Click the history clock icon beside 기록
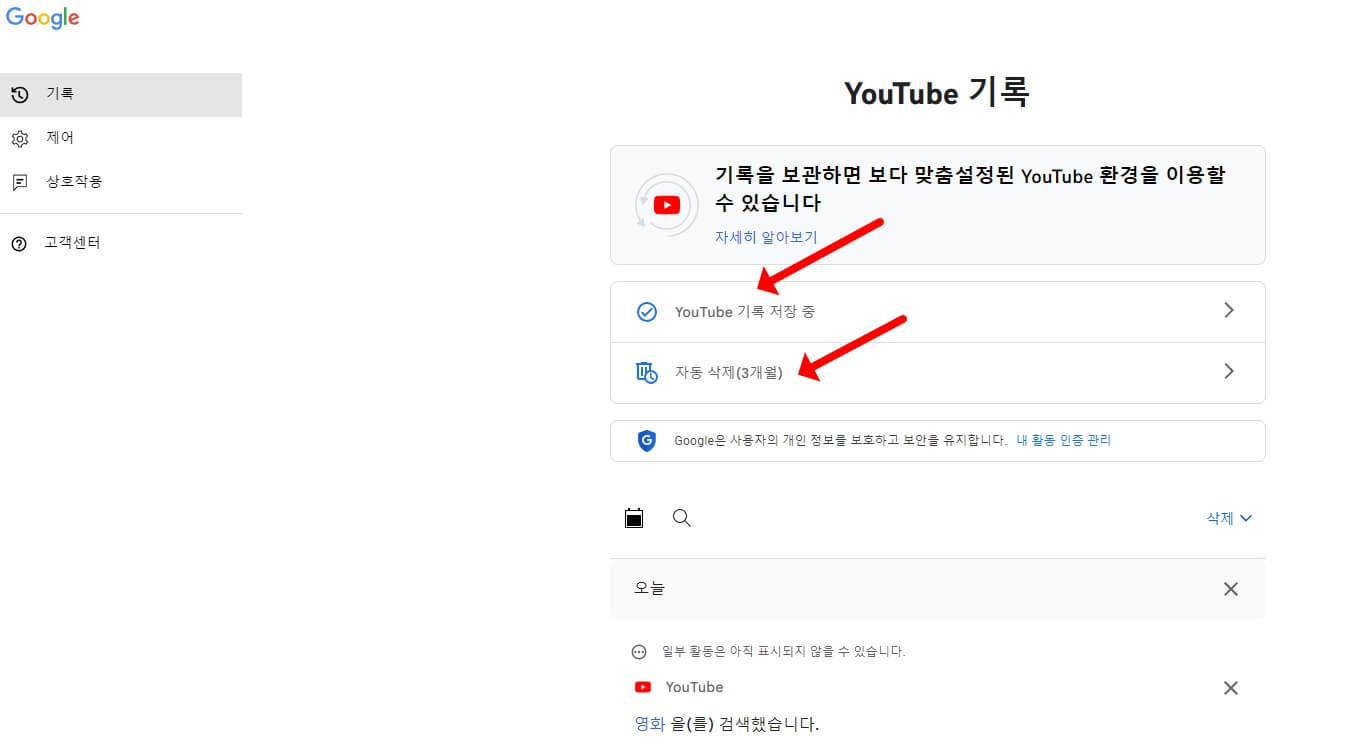The height and width of the screenshot is (751, 1372). click(19, 95)
